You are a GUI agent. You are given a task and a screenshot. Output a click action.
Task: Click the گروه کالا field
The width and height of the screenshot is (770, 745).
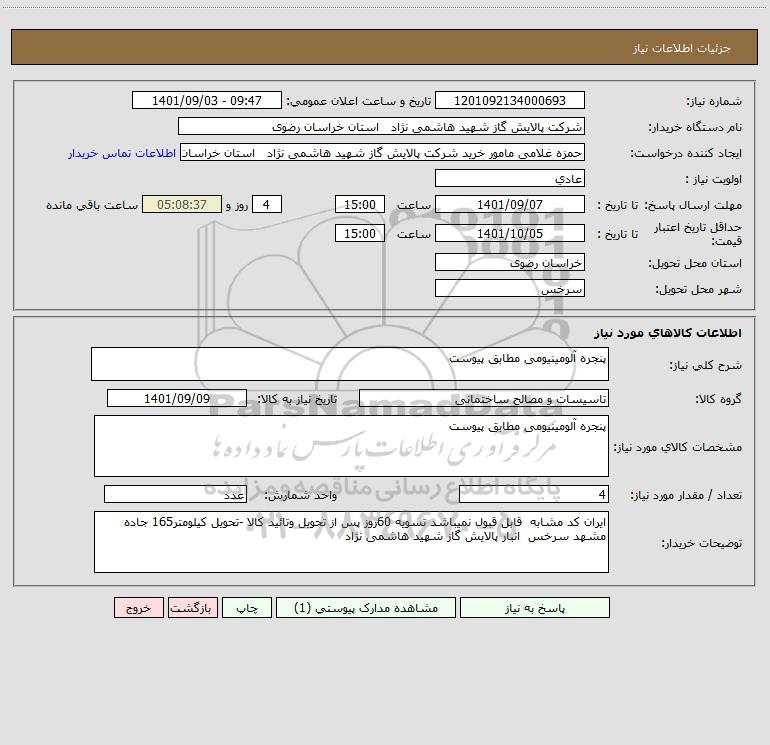(x=484, y=398)
